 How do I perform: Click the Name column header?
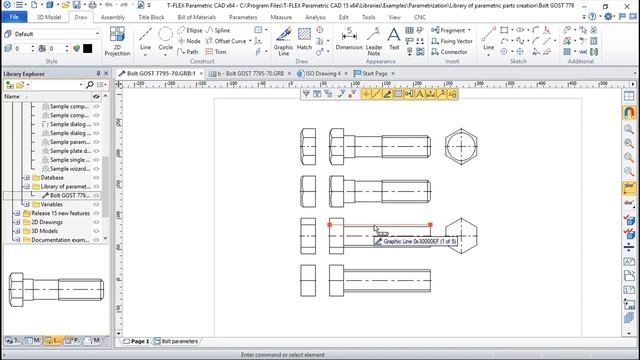coord(47,96)
